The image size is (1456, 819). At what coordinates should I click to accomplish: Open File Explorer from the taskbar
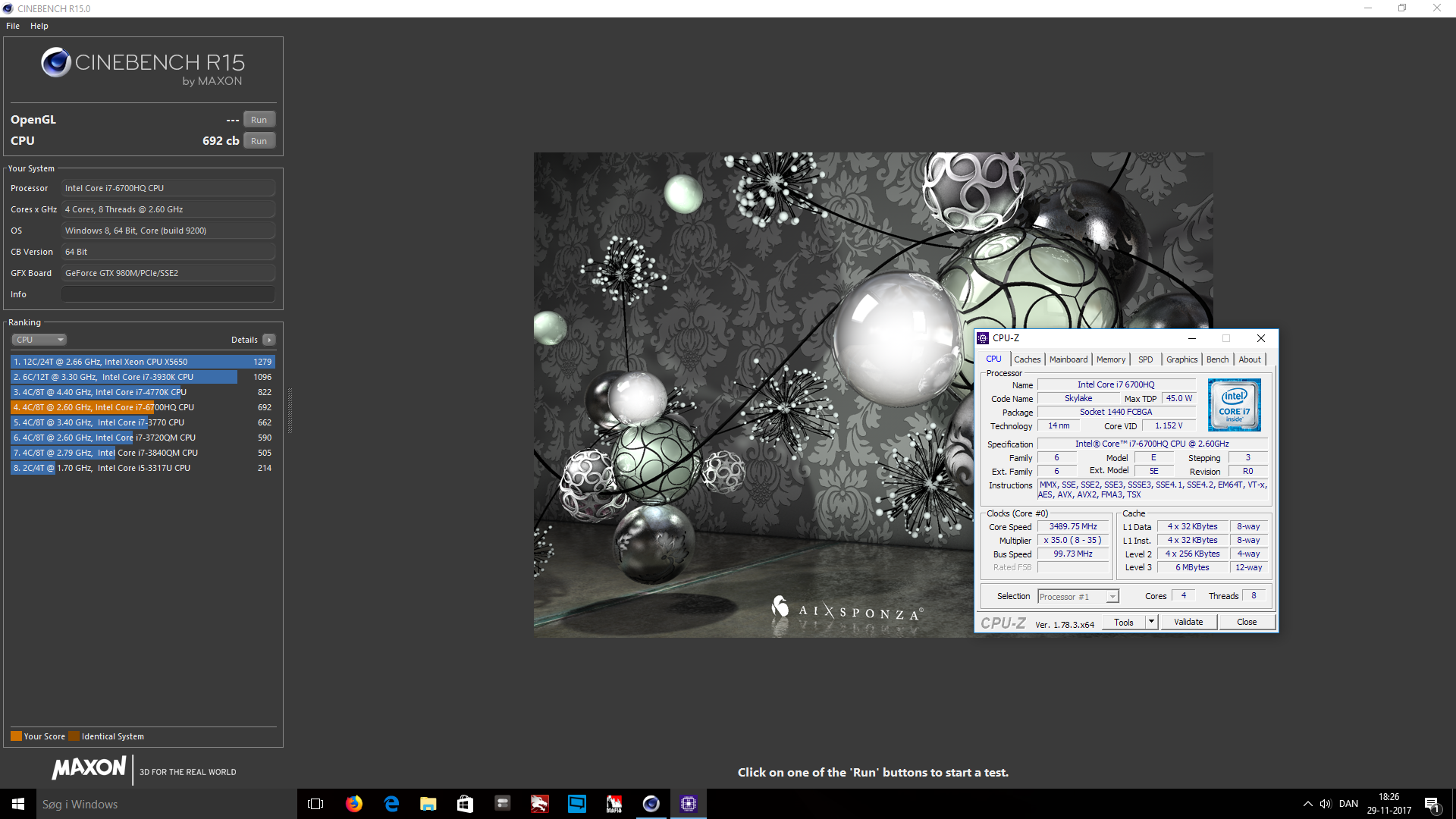coord(428,804)
